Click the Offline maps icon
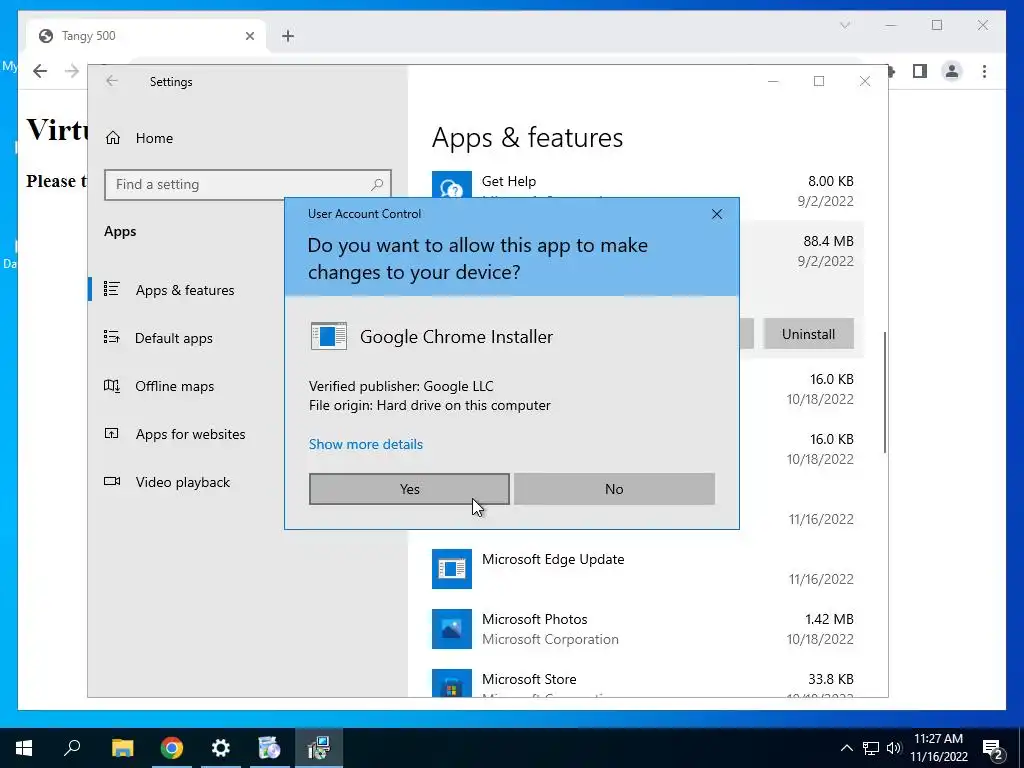Screen dimensions: 1024x768 click(x=112, y=385)
